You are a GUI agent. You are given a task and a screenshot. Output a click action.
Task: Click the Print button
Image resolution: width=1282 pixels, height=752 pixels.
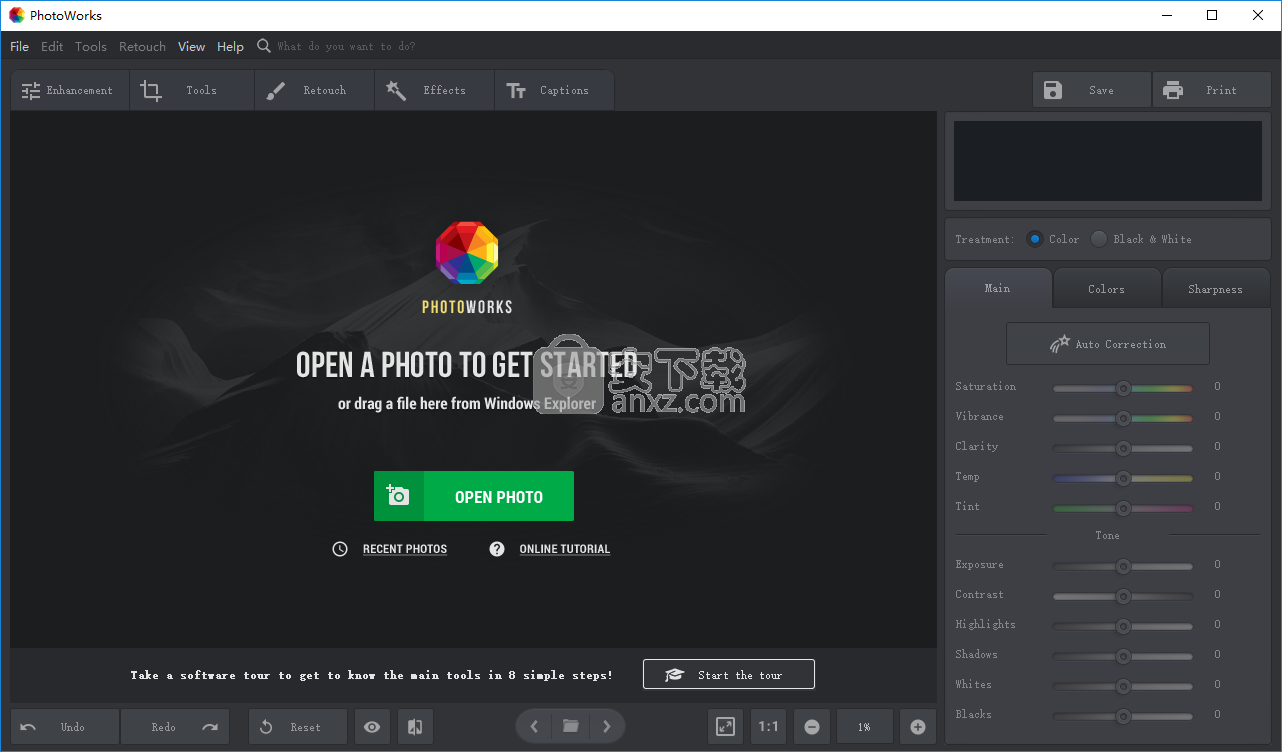tap(1212, 90)
